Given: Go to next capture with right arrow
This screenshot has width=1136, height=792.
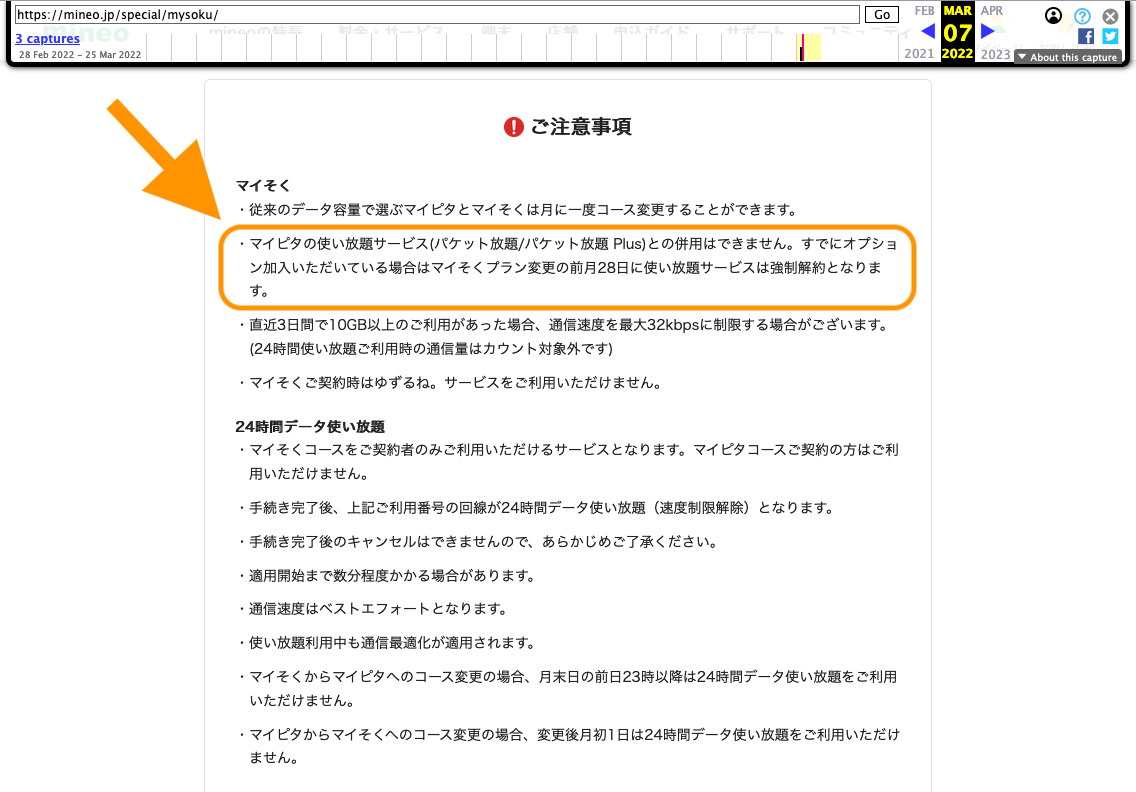Looking at the screenshot, I should (987, 31).
